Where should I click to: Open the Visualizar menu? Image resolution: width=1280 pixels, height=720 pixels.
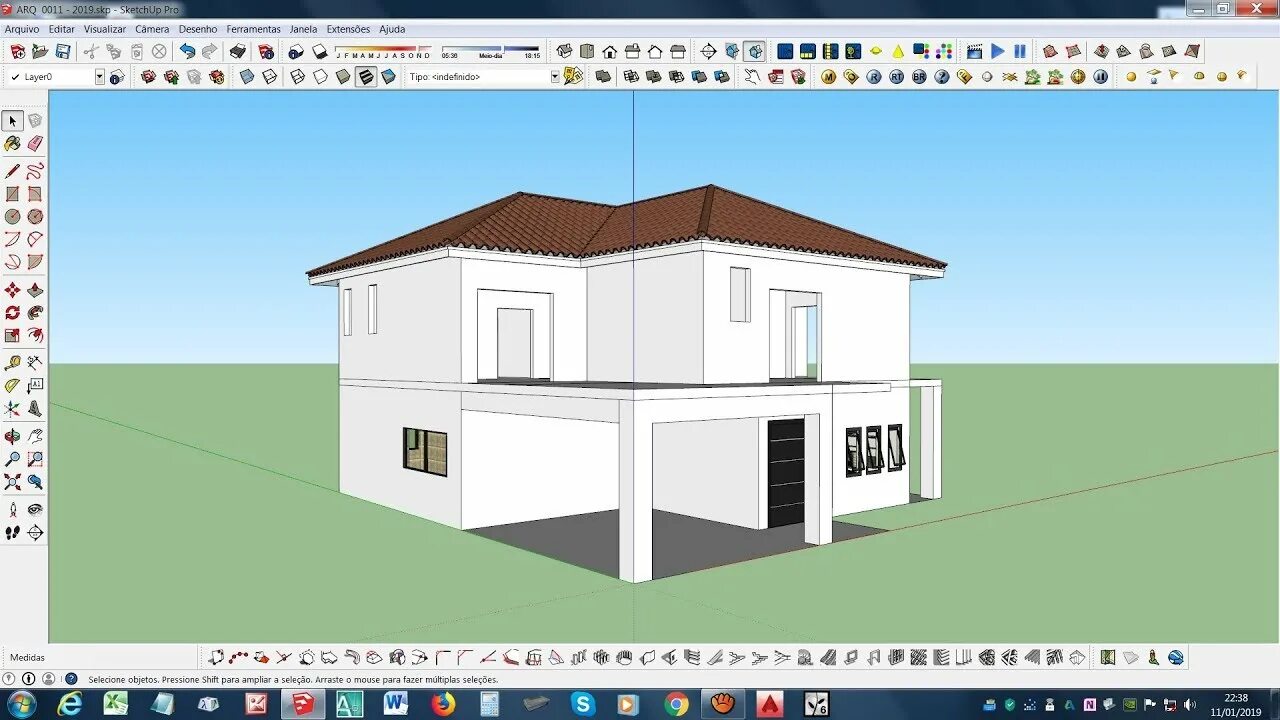[105, 29]
